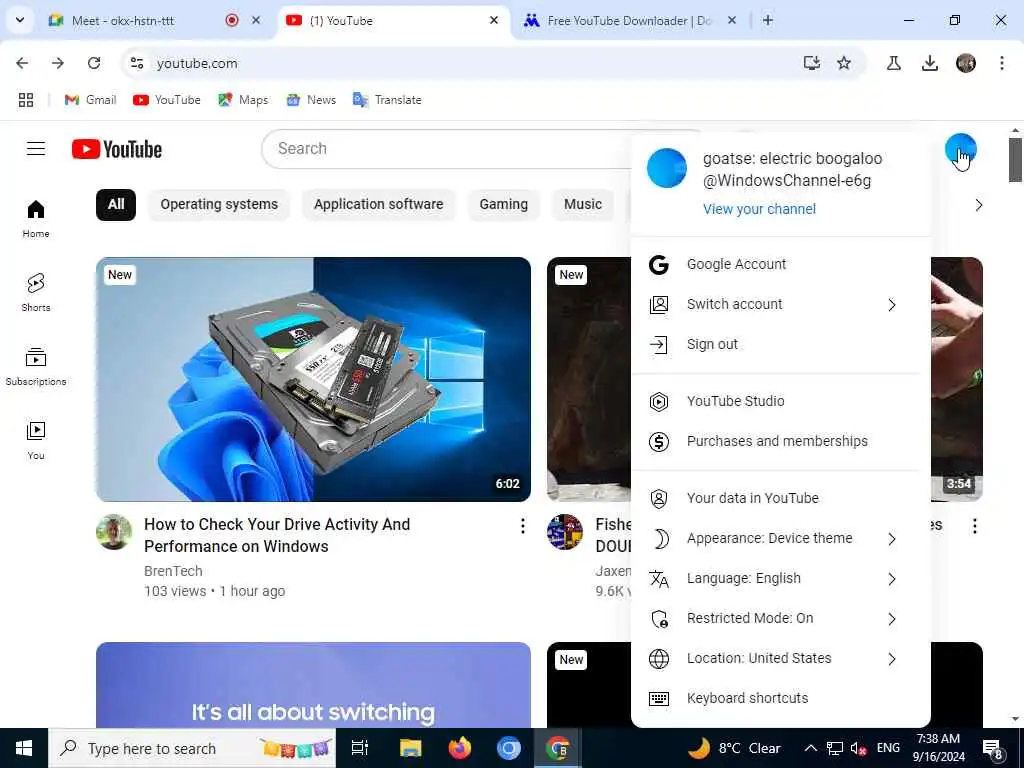Open File Explorer from the taskbar

tap(411, 748)
